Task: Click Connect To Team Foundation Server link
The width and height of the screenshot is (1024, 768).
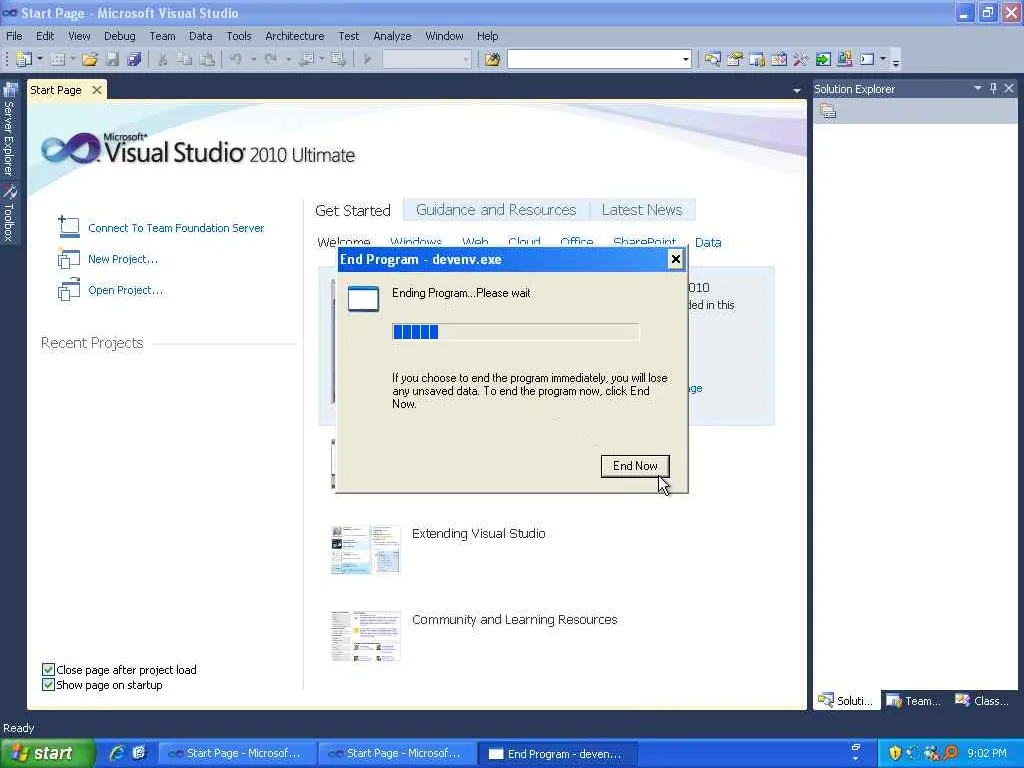Action: click(176, 228)
